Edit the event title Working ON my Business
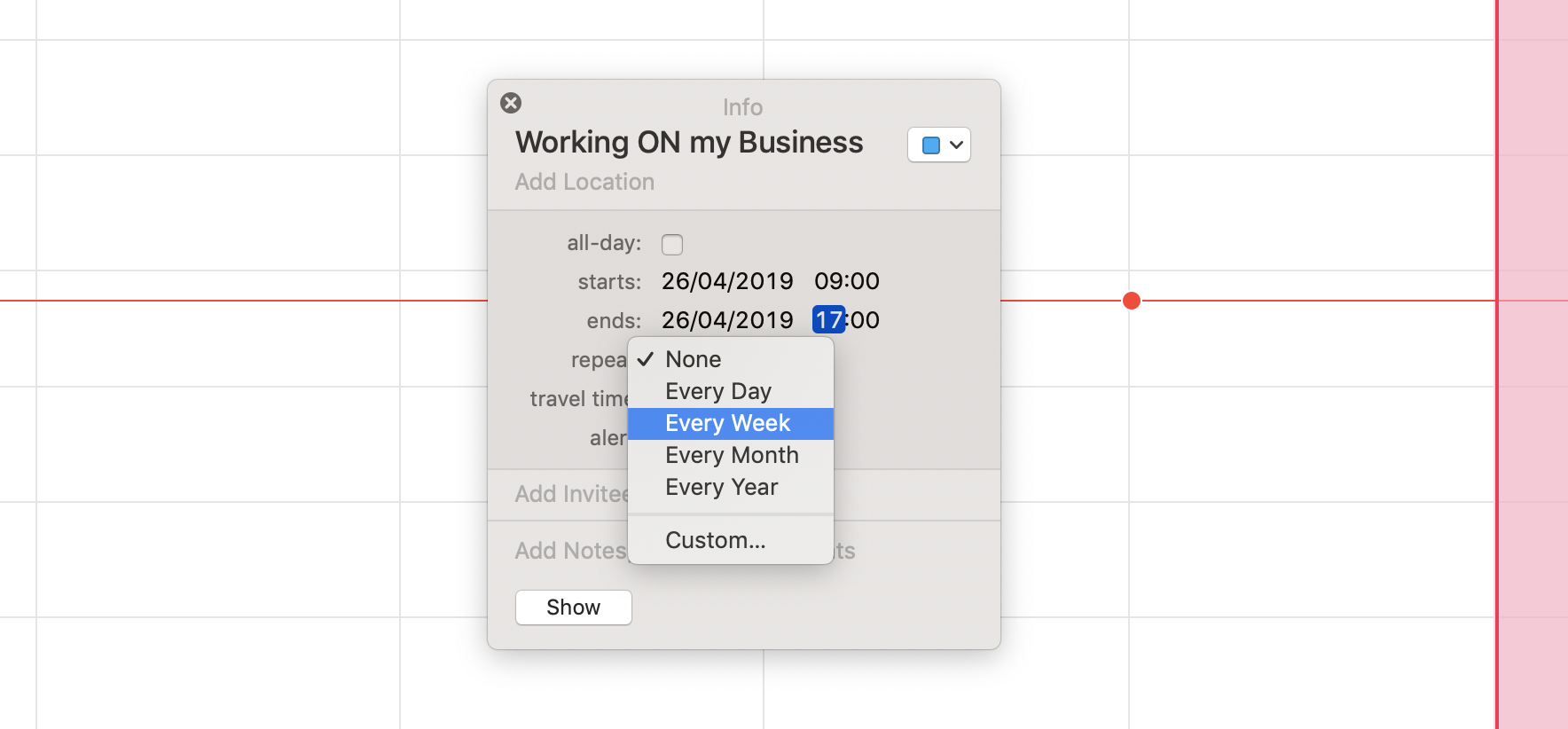This screenshot has width=1568, height=729. (689, 143)
